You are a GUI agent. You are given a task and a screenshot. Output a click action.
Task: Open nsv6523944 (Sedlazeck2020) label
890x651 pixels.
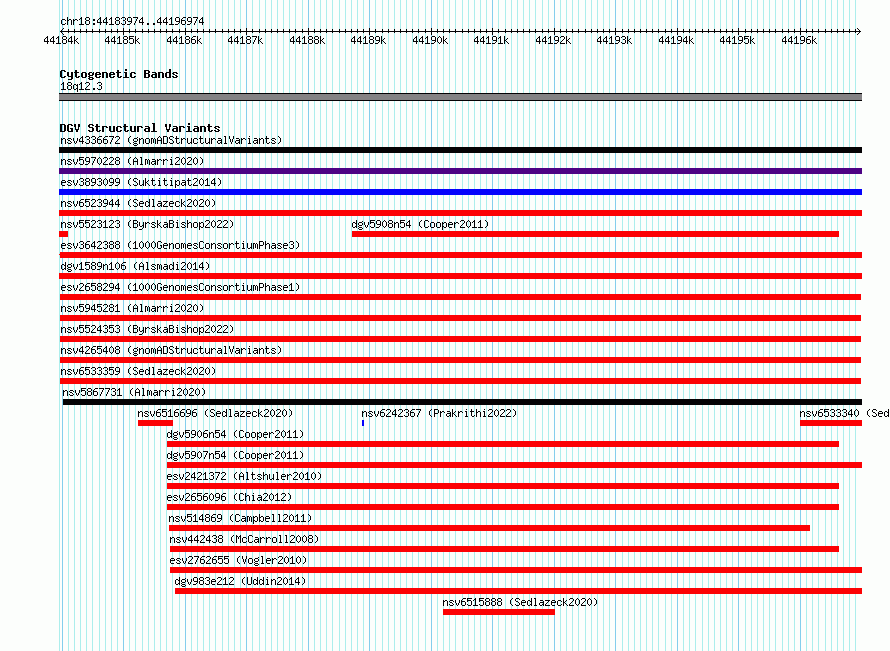point(138,203)
